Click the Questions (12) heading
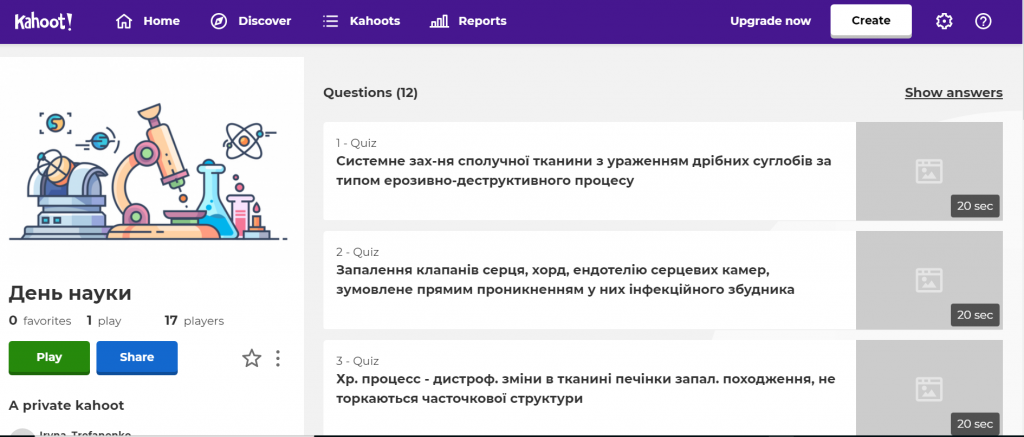This screenshot has width=1024, height=437. point(370,93)
